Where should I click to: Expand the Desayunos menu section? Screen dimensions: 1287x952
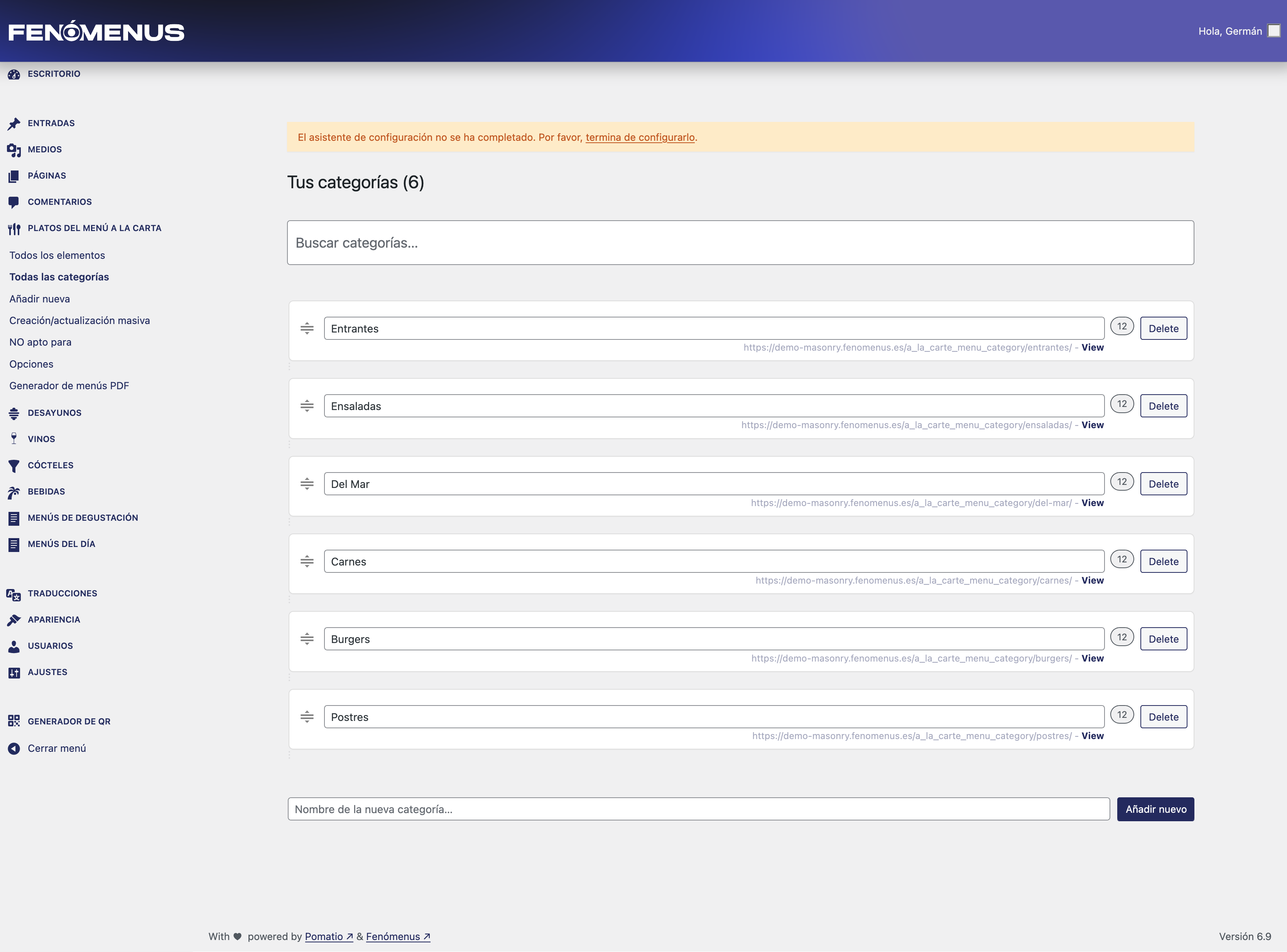click(x=54, y=413)
